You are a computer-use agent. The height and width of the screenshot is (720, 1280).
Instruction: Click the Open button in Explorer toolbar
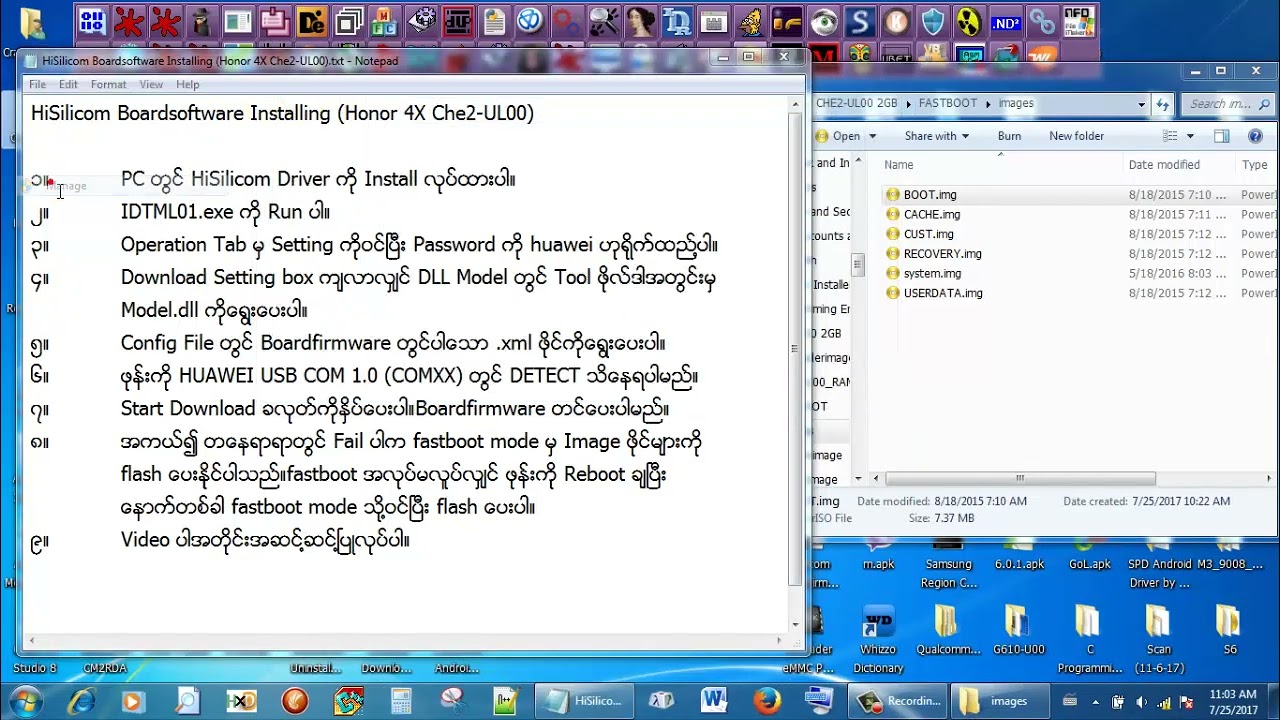click(838, 136)
